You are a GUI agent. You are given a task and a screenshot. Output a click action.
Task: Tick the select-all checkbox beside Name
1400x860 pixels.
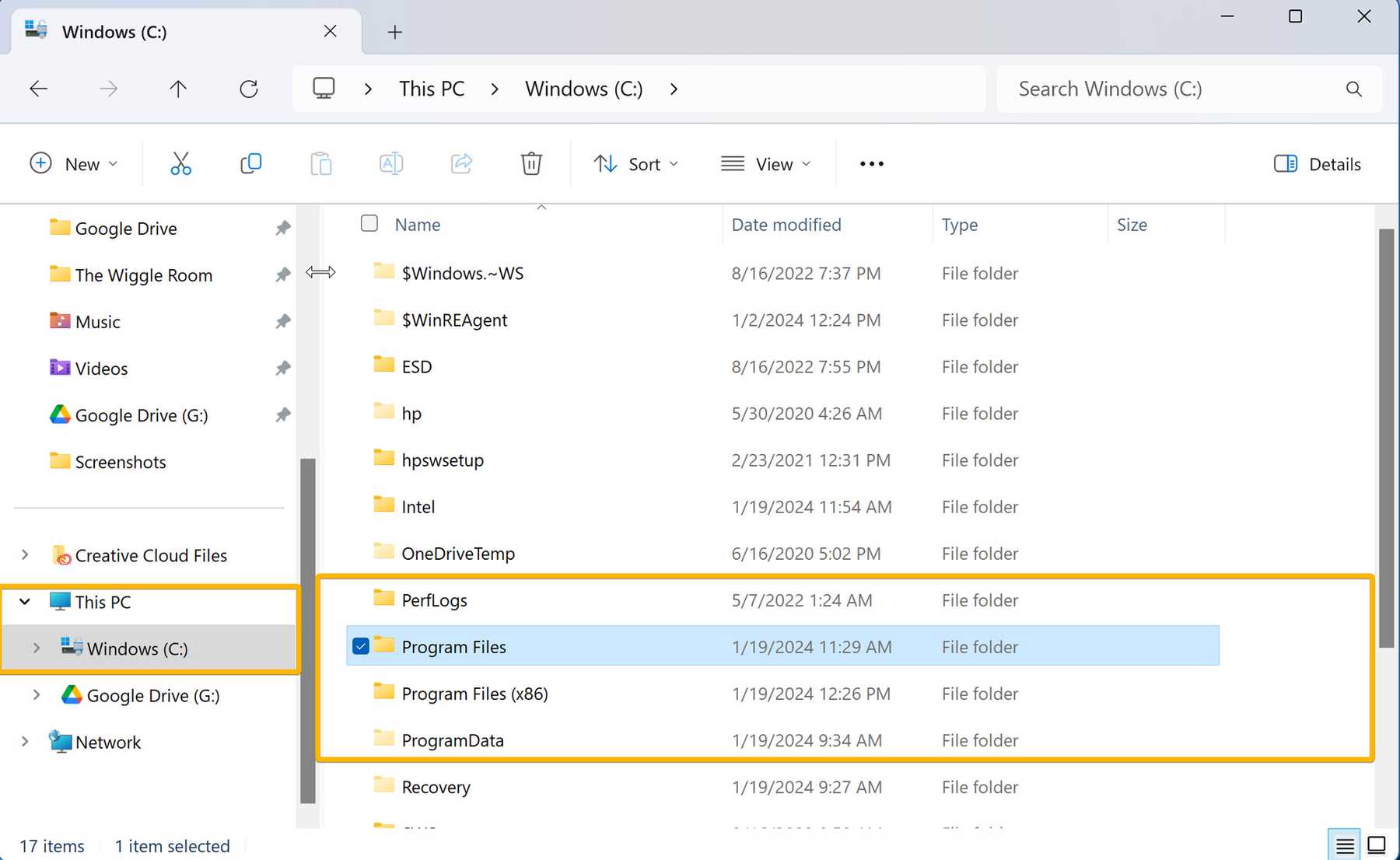(369, 224)
